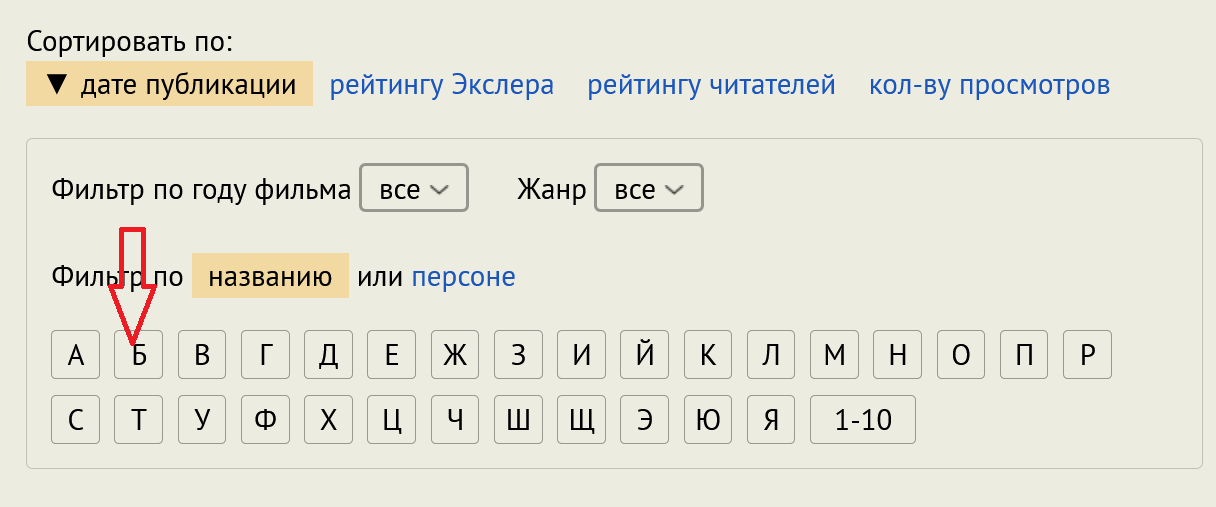Screen dimensions: 1216x507
Task: Click the letter А button
Action: click(76, 356)
